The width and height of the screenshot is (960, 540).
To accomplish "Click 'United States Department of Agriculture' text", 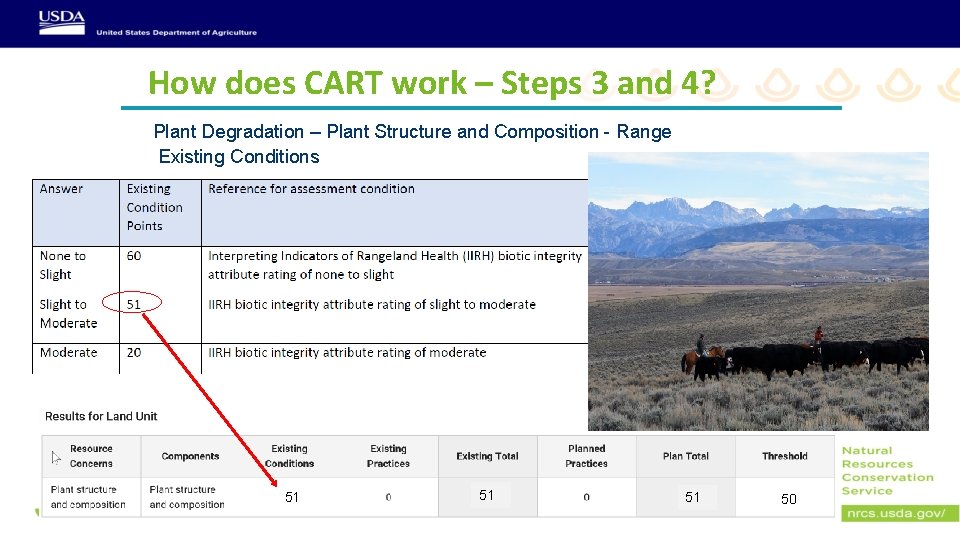I will tap(176, 32).
